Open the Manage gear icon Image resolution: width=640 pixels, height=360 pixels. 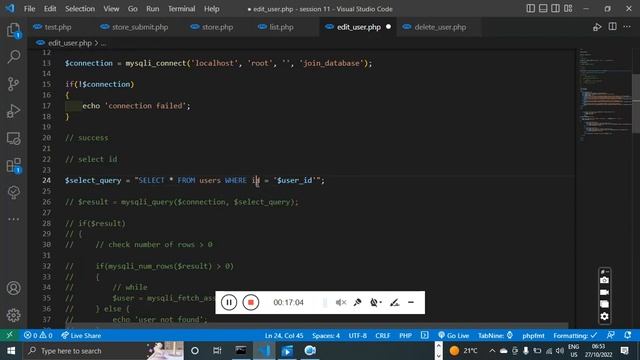click(13, 315)
